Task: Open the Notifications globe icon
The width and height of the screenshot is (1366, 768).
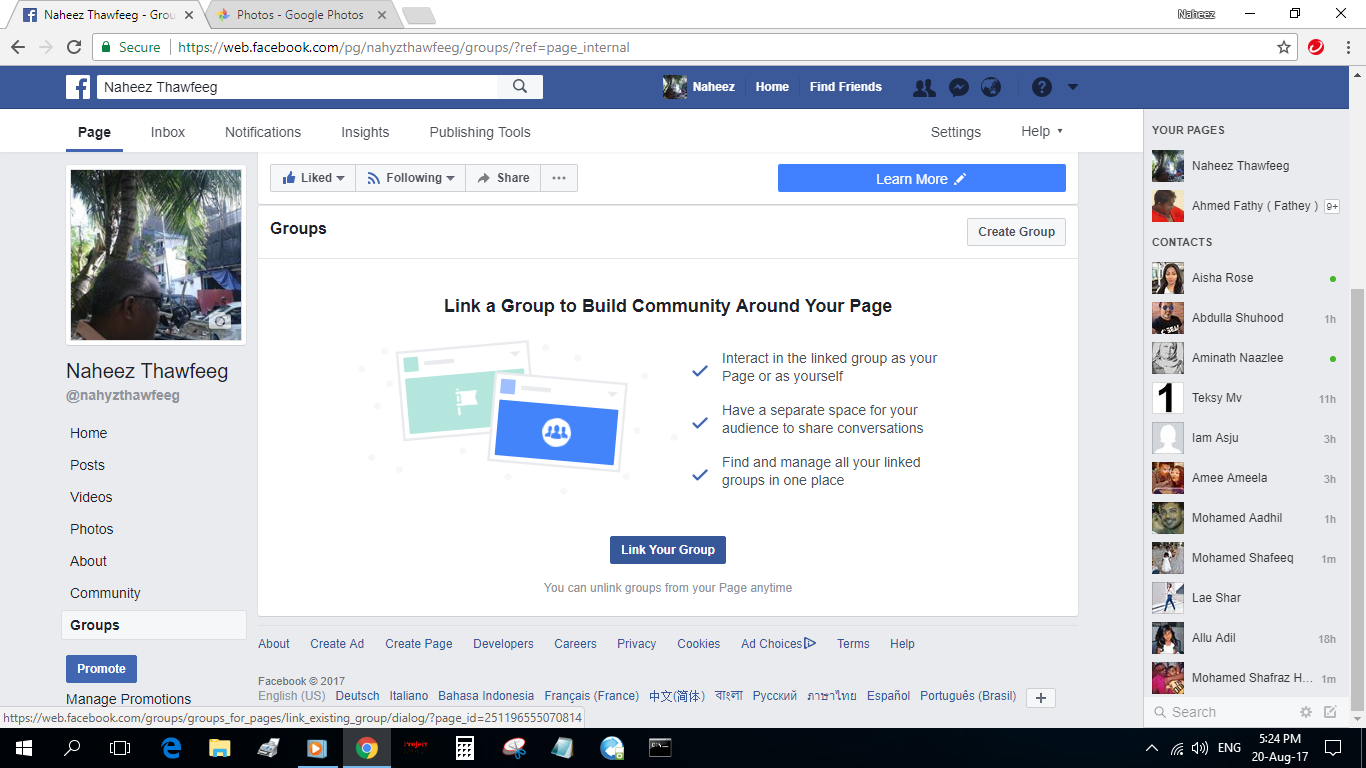Action: coord(991,87)
